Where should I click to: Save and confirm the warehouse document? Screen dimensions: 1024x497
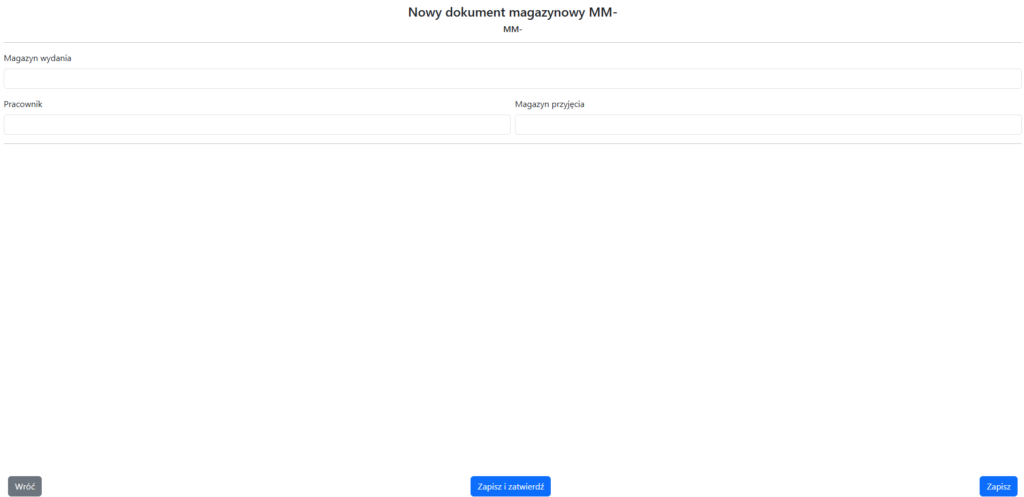click(510, 487)
